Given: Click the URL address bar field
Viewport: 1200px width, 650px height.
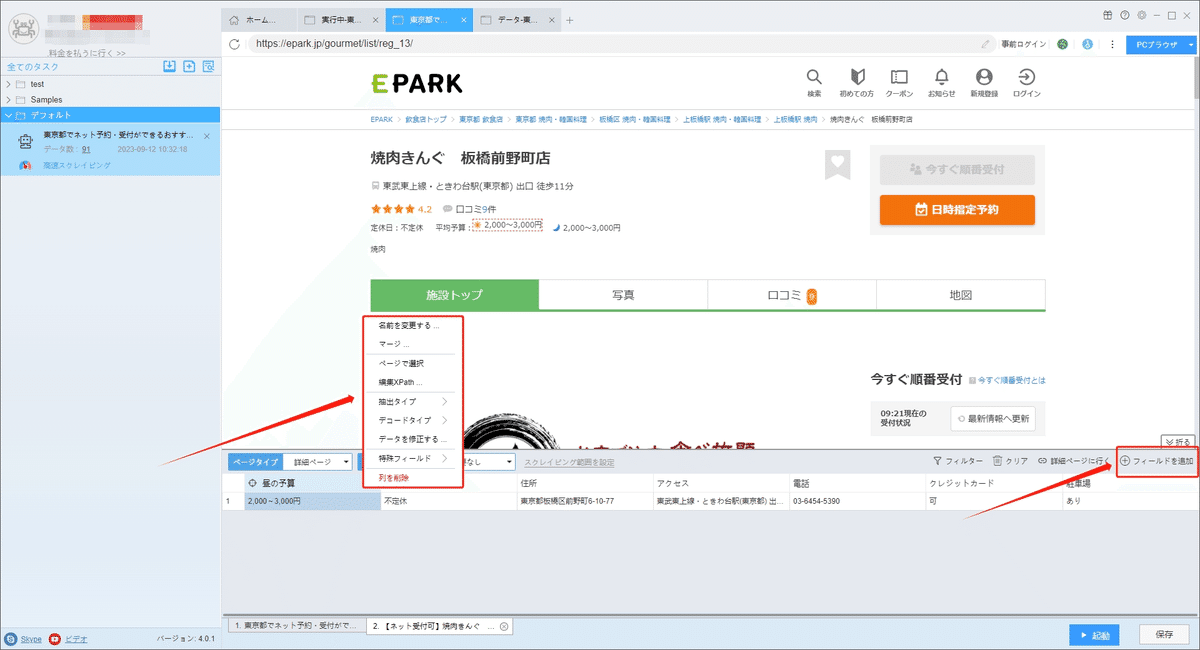Looking at the screenshot, I should 610,44.
